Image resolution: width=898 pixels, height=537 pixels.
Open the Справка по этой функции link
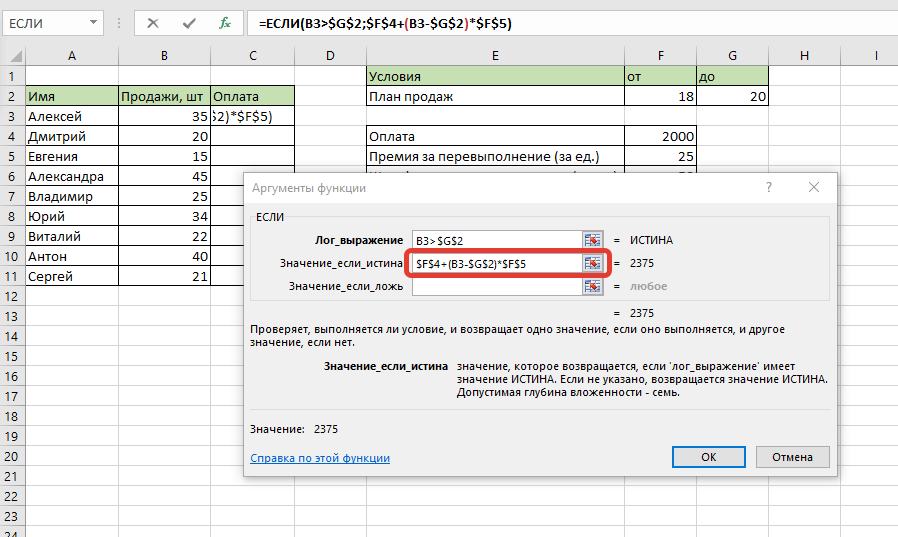(x=320, y=458)
